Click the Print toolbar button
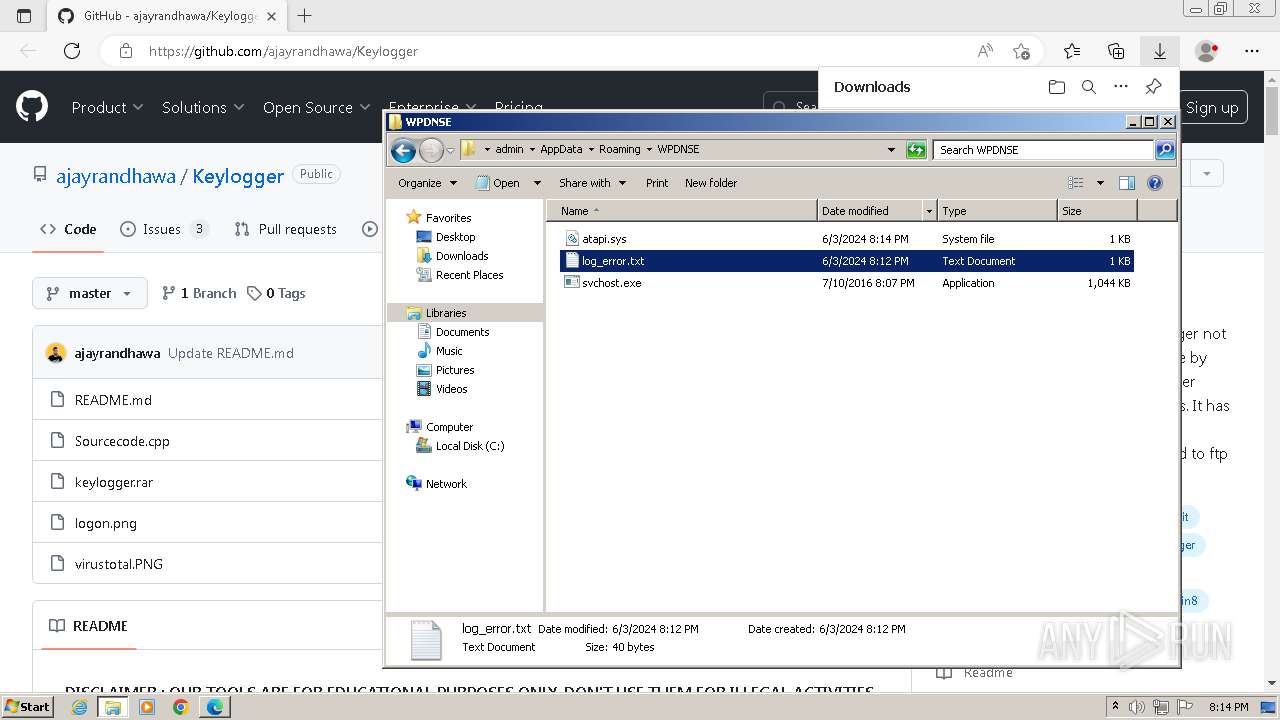 [x=657, y=183]
